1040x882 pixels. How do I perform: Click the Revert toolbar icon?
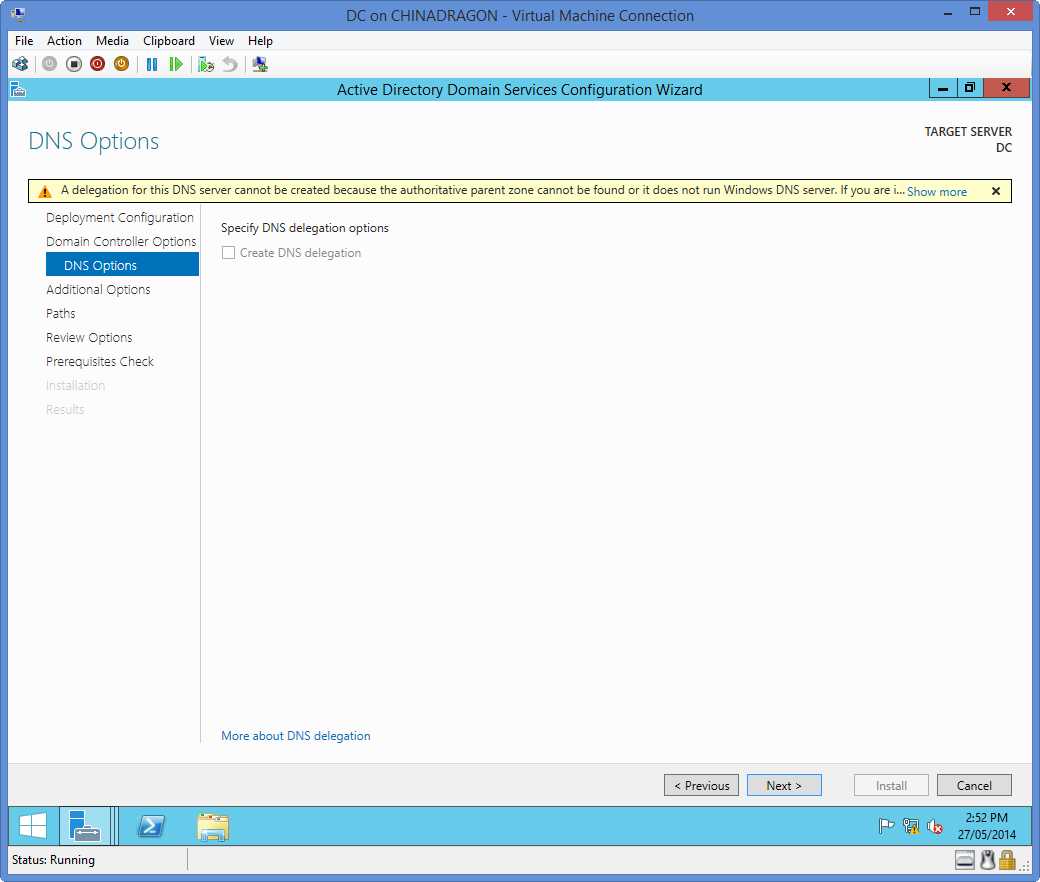point(229,64)
